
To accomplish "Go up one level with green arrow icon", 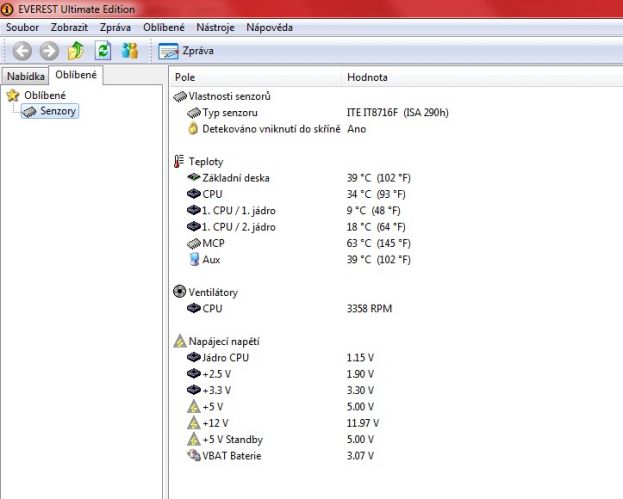I will pos(76,51).
